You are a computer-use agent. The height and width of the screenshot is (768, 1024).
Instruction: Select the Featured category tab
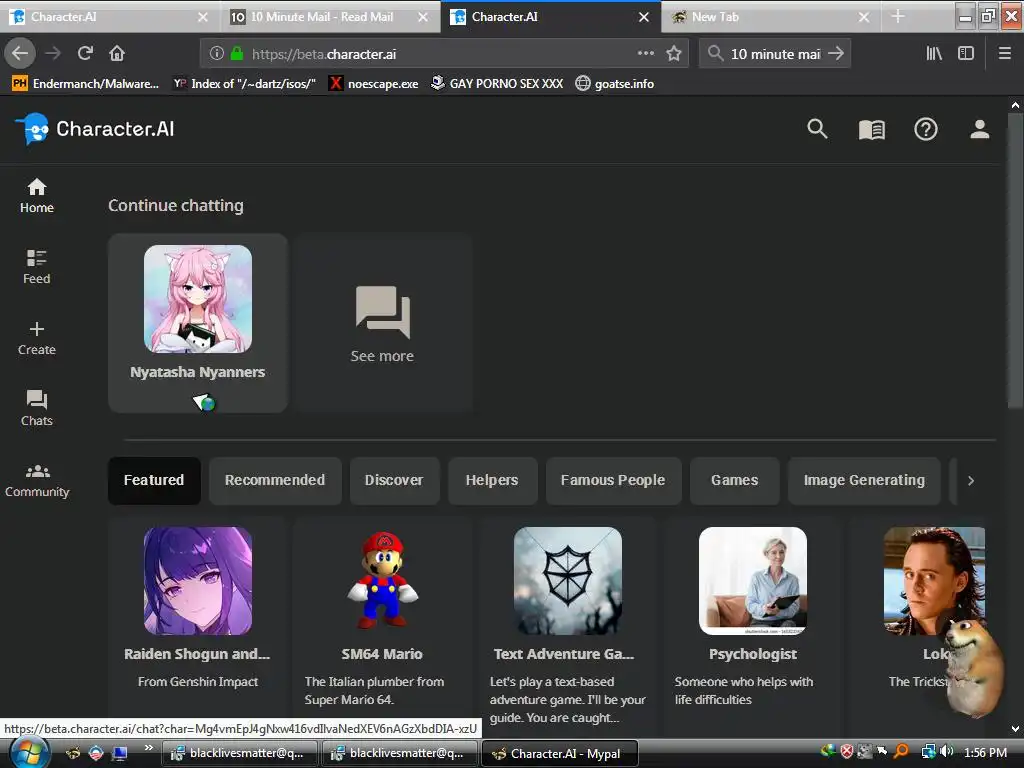[x=154, y=481]
